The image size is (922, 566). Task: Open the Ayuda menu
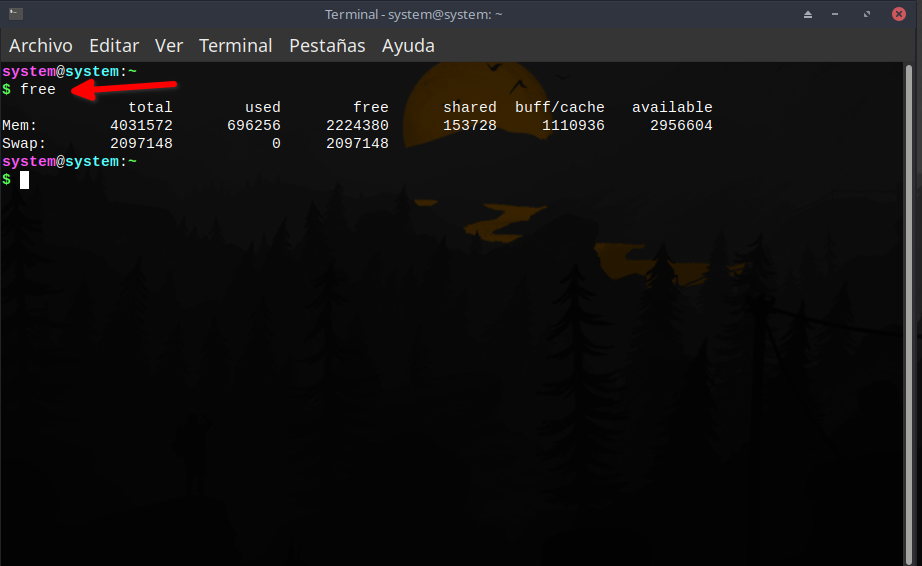408,46
